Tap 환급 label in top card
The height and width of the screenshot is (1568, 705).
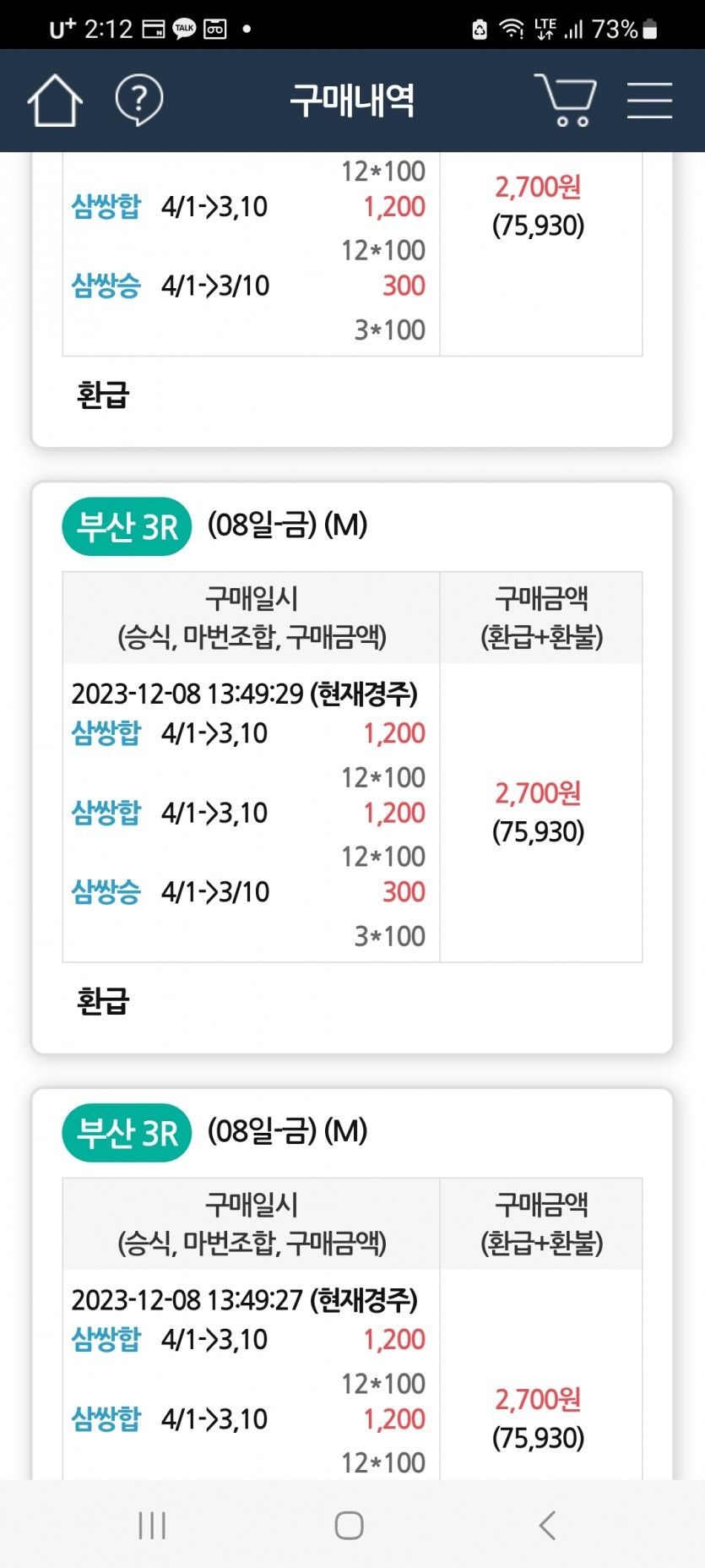point(103,395)
